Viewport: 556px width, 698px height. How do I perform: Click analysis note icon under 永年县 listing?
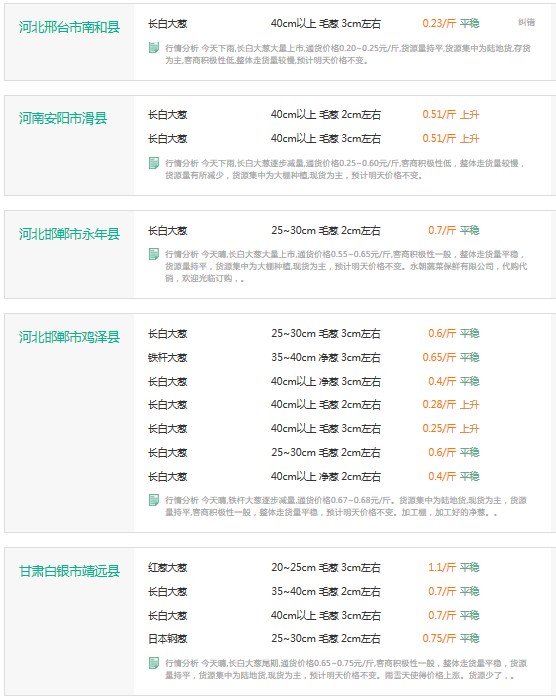(x=154, y=254)
